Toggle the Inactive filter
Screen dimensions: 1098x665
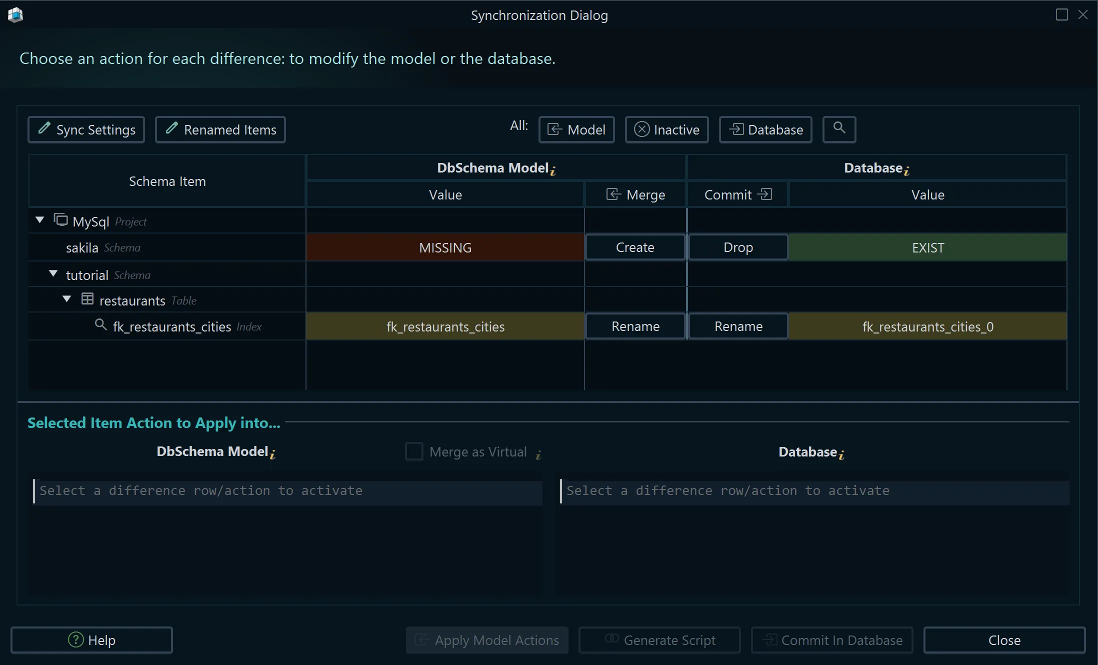point(666,129)
